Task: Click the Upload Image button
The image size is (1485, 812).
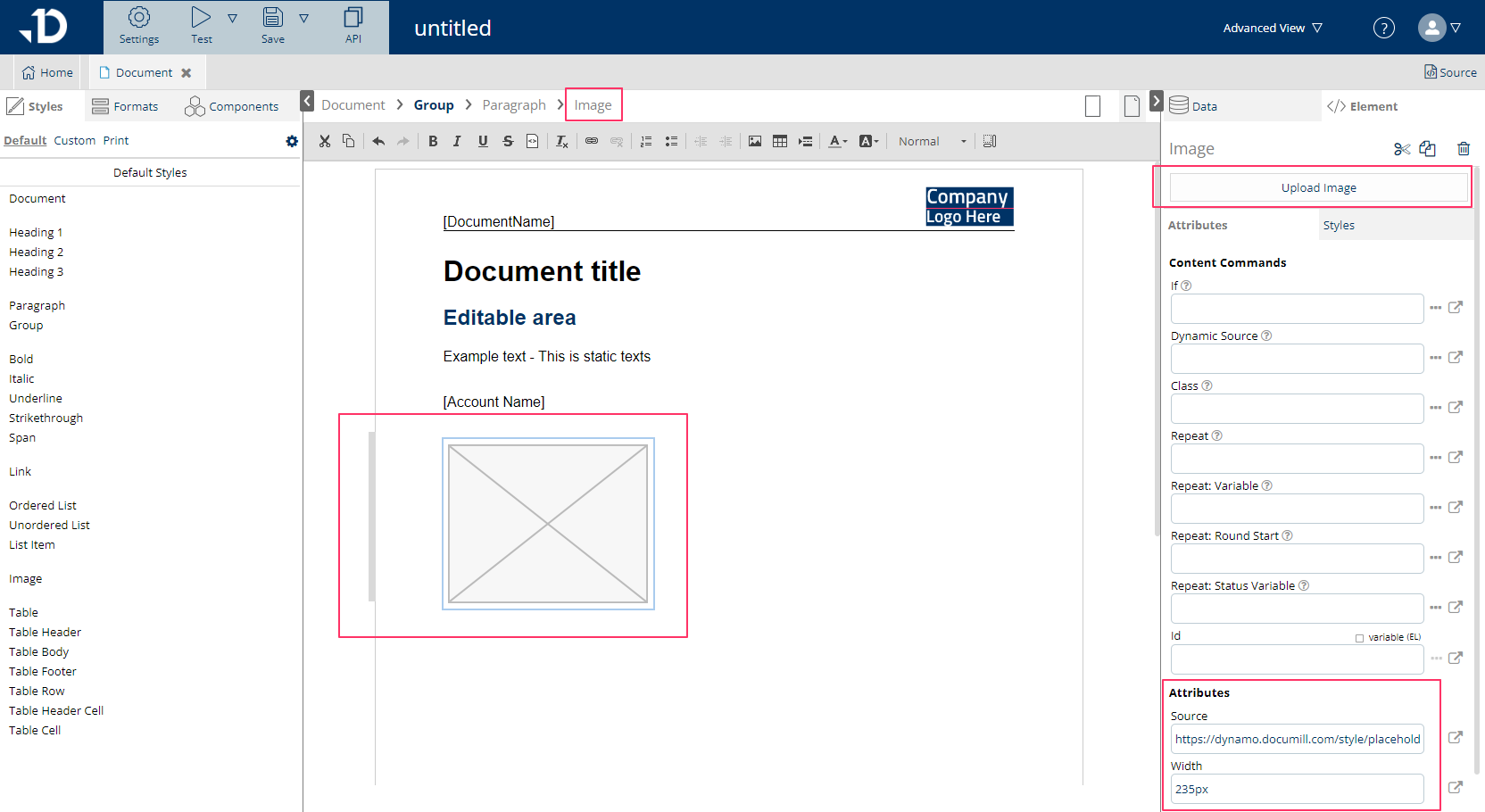Action: point(1318,188)
